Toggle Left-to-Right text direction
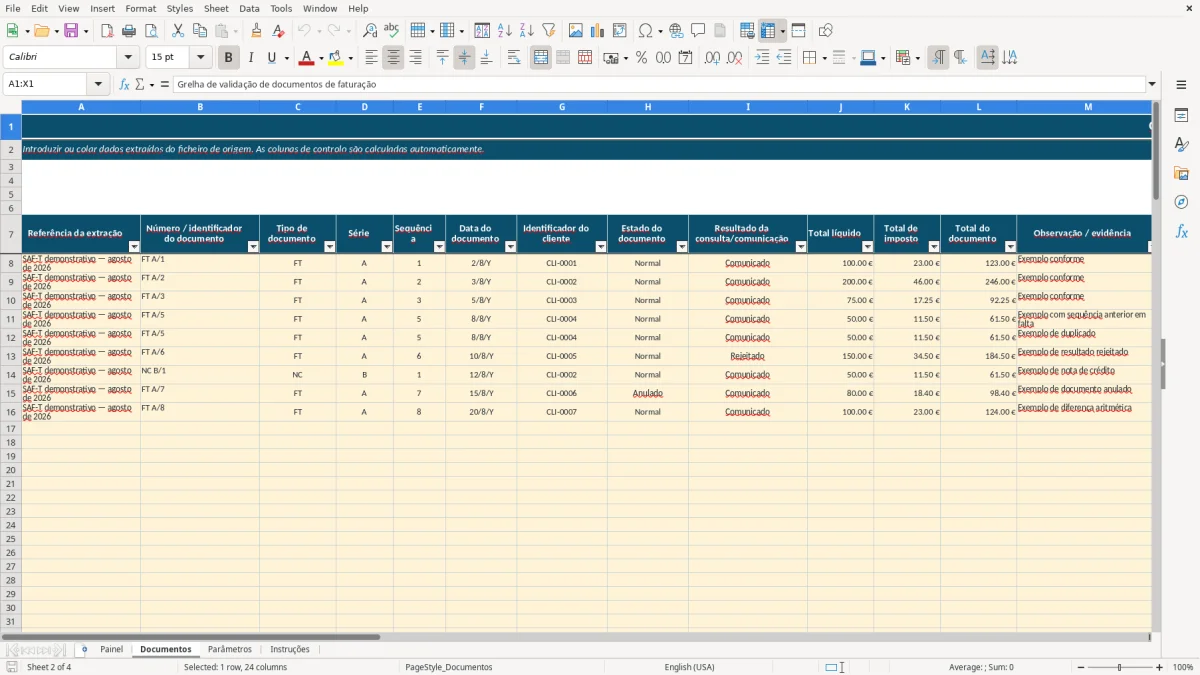Image resolution: width=1200 pixels, height=675 pixels. coord(938,58)
